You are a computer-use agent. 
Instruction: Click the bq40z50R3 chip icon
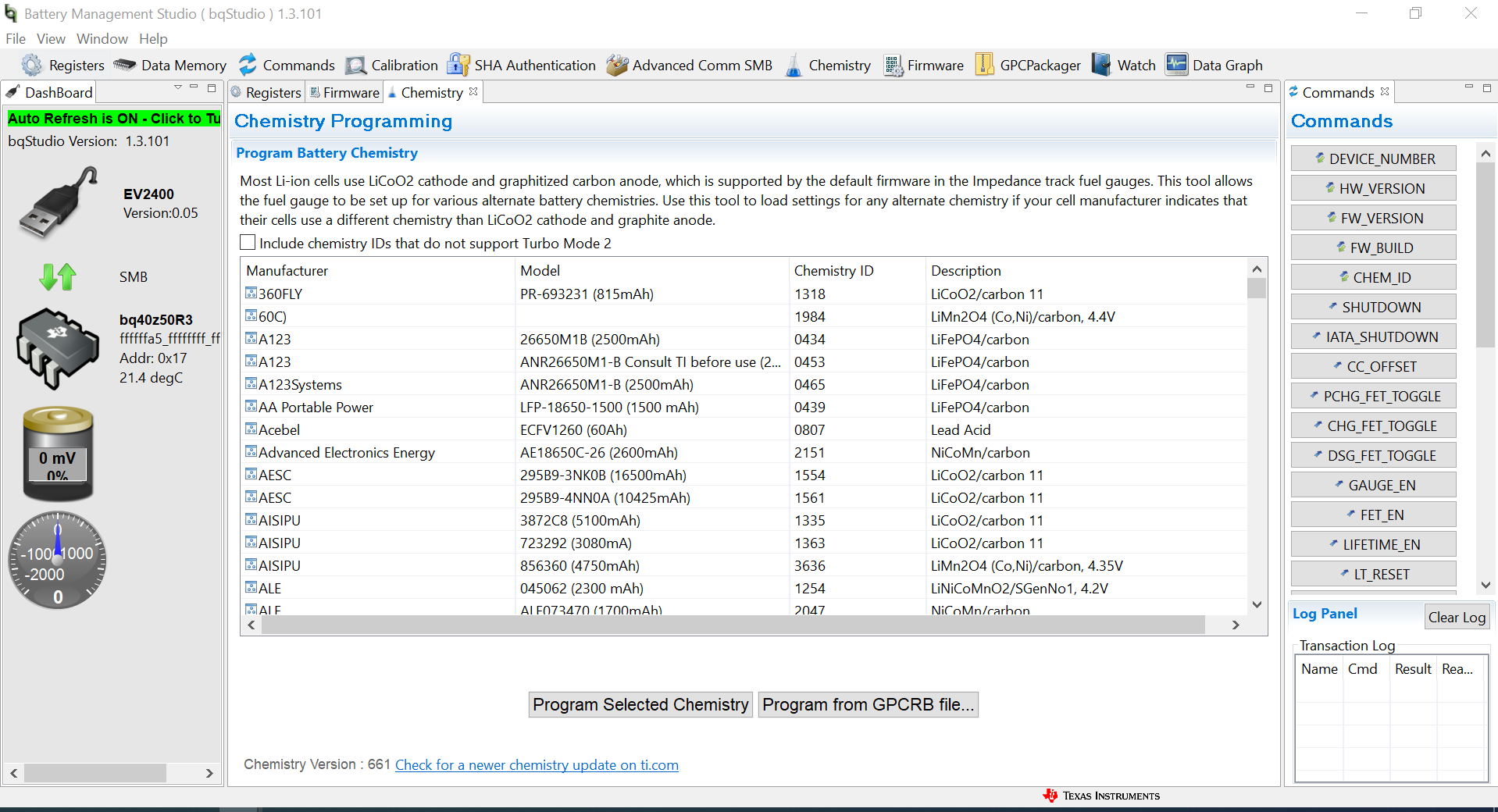pyautogui.click(x=58, y=348)
